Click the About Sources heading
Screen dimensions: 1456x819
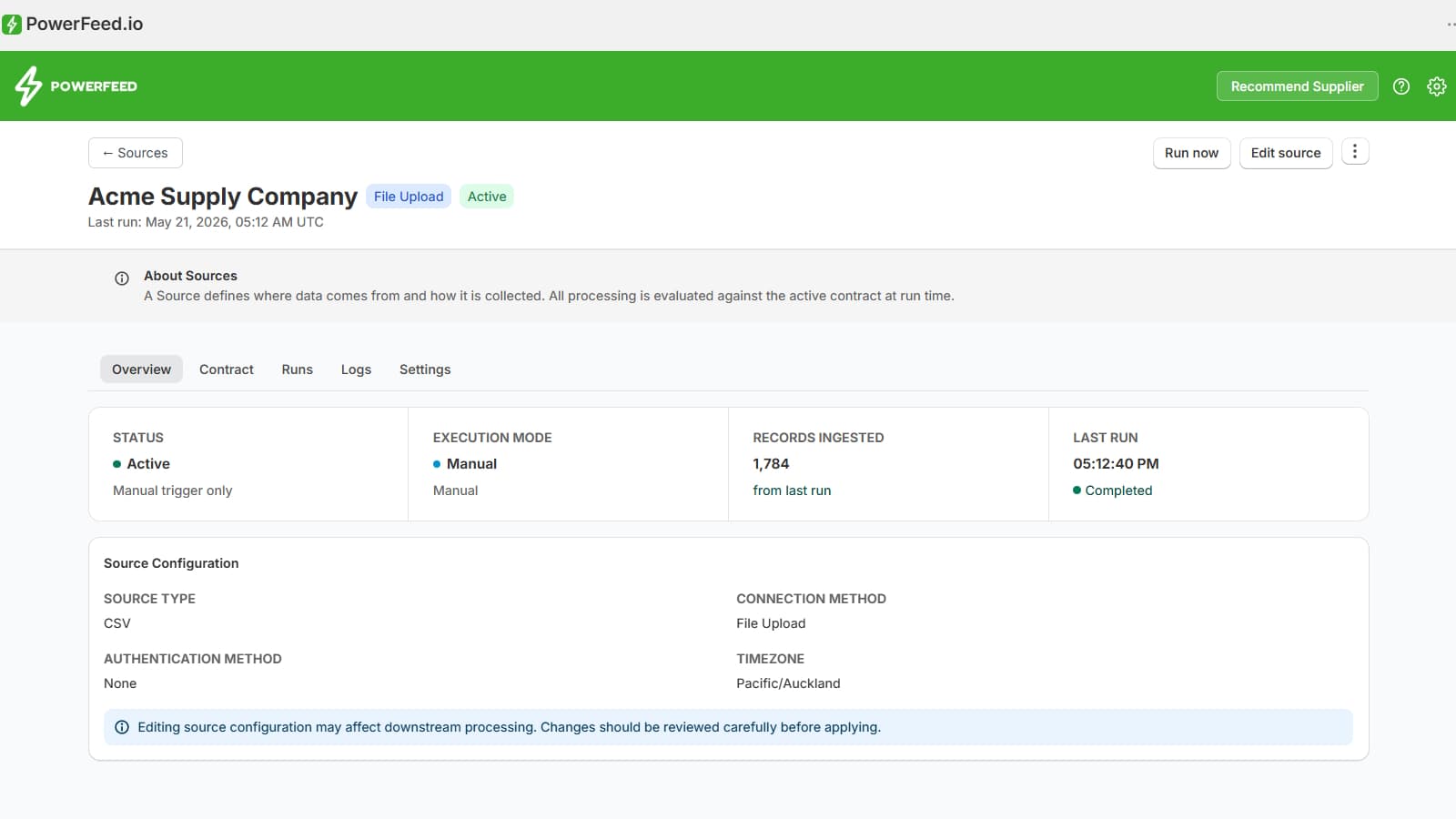[190, 276]
